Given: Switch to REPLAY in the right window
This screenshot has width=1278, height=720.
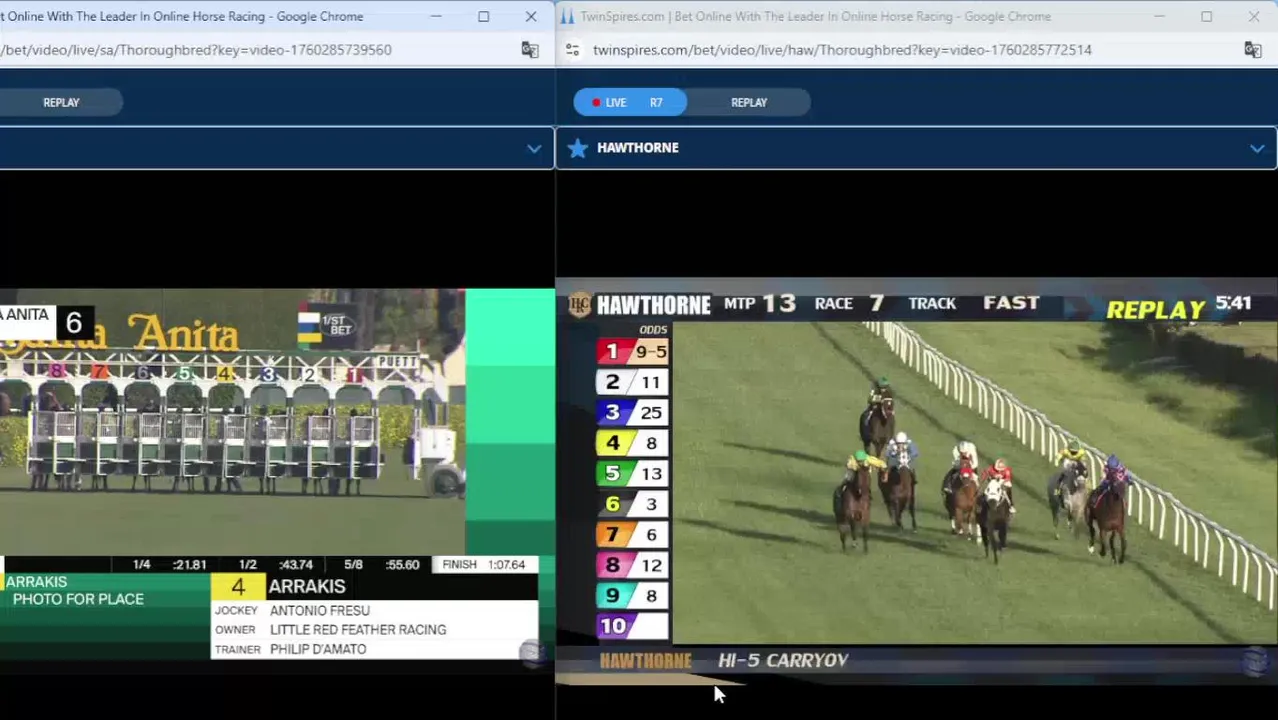Looking at the screenshot, I should [x=749, y=102].
